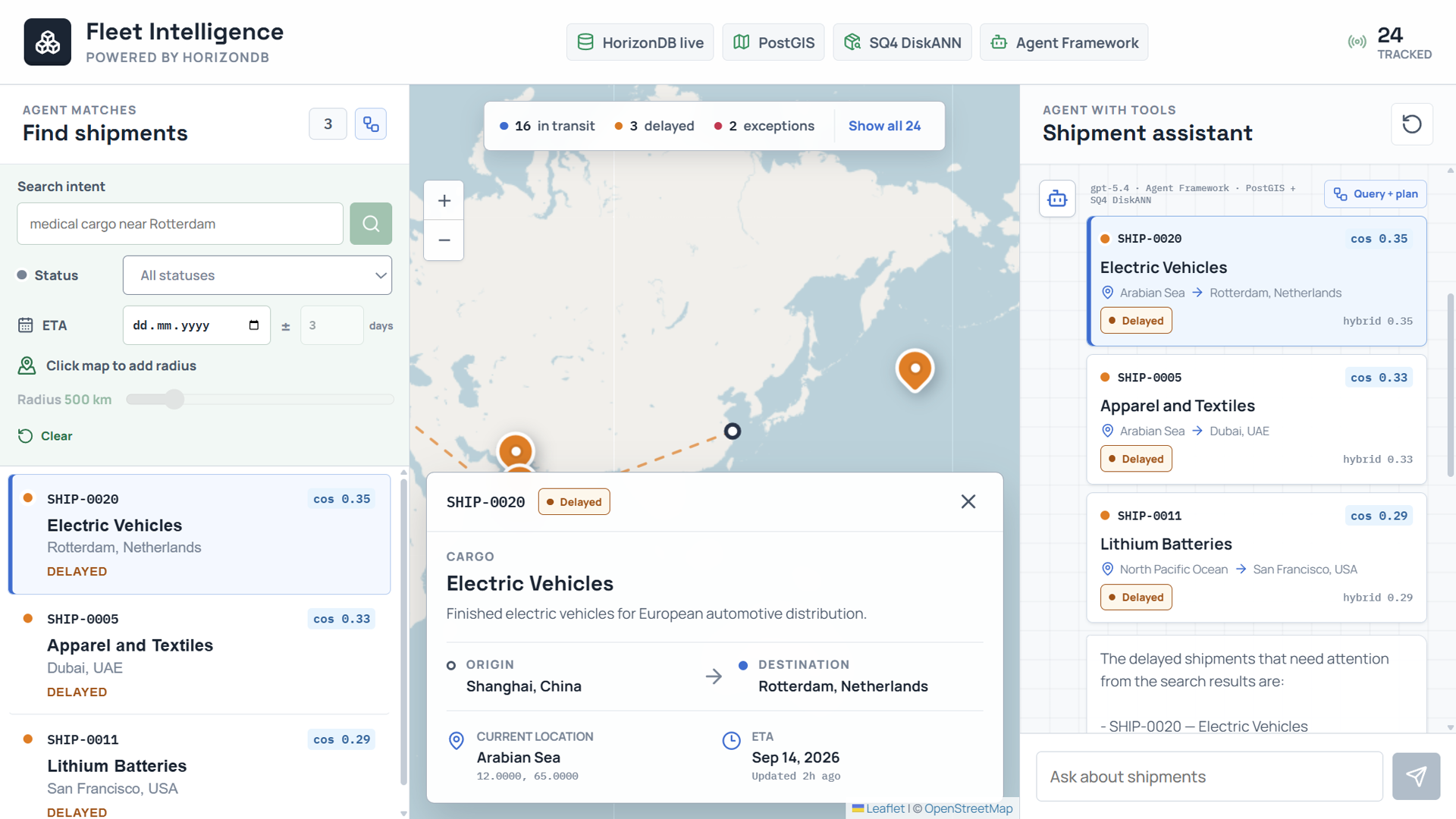Screen dimensions: 1456x819
Task: Open SHIP-0011 card in assistant results
Action: [x=1257, y=557]
